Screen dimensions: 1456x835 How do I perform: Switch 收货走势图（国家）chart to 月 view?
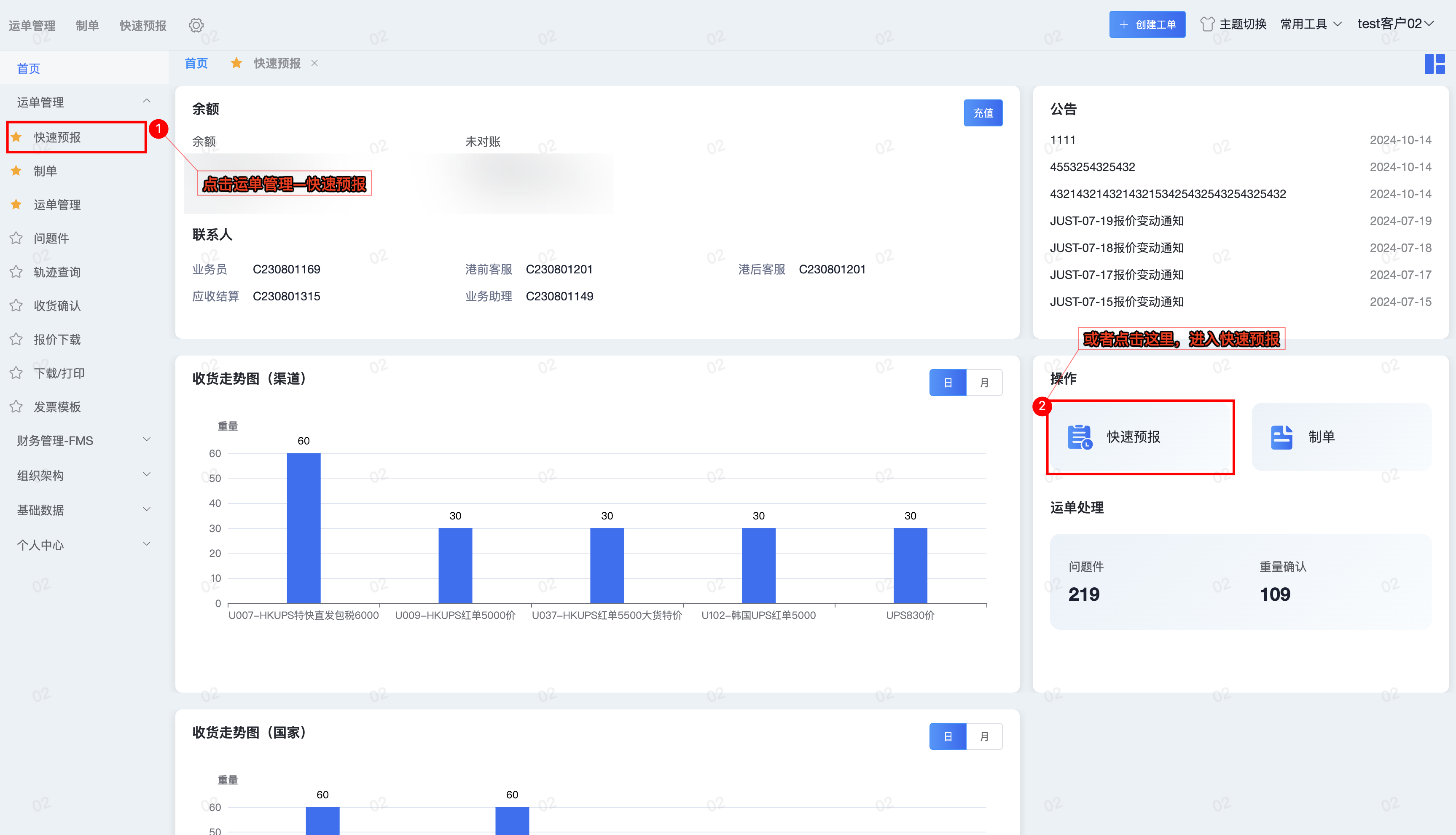[x=984, y=736]
